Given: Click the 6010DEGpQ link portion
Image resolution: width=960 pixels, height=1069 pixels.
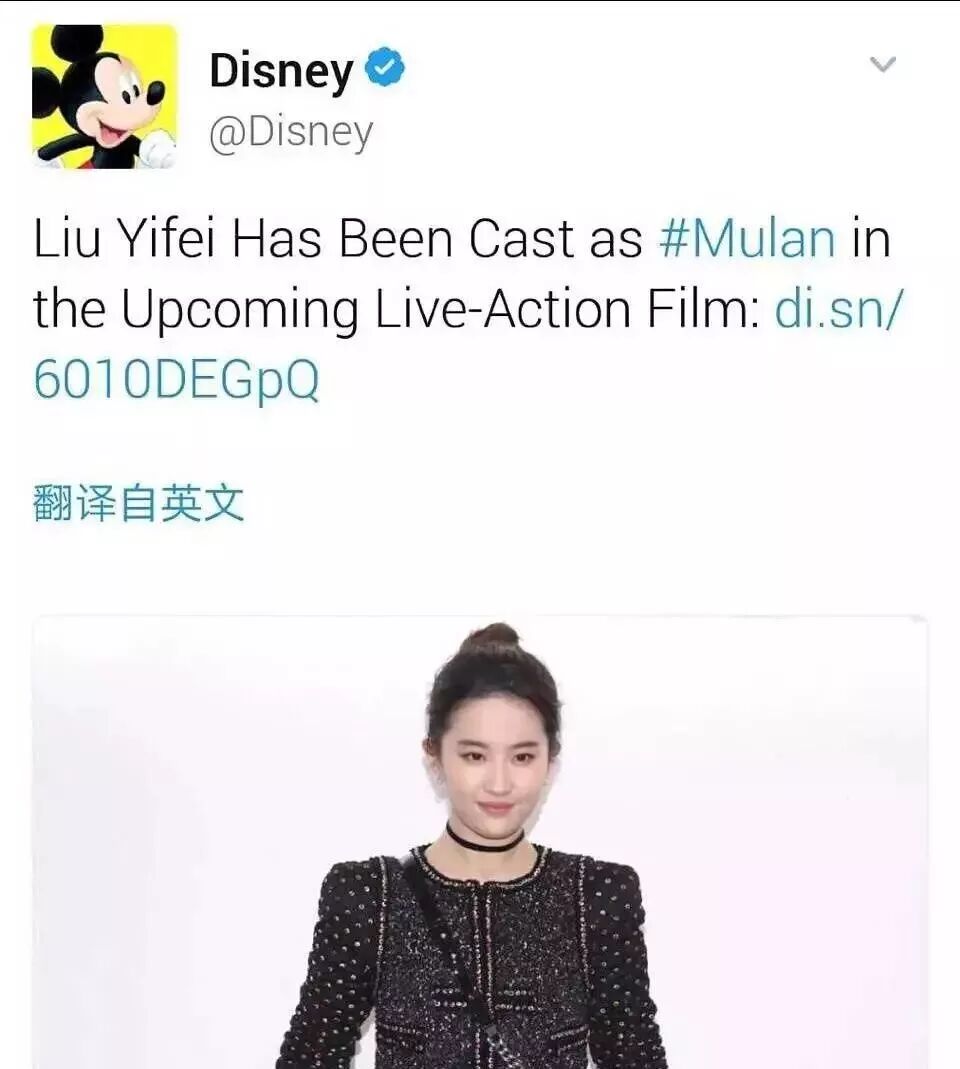Looking at the screenshot, I should tap(176, 380).
